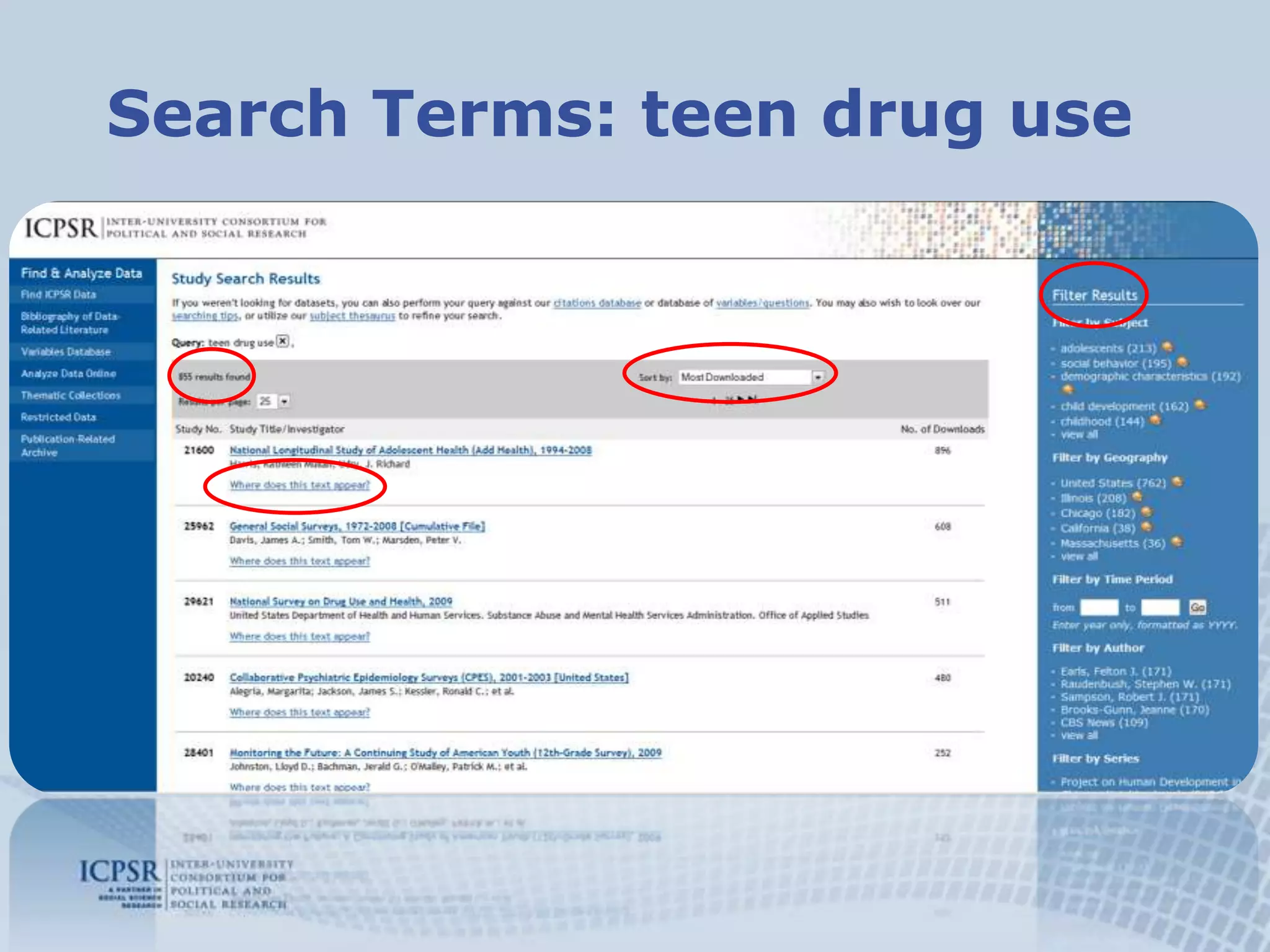Filter by geography United States (762)
The width and height of the screenshot is (1270, 952).
click(x=1113, y=483)
